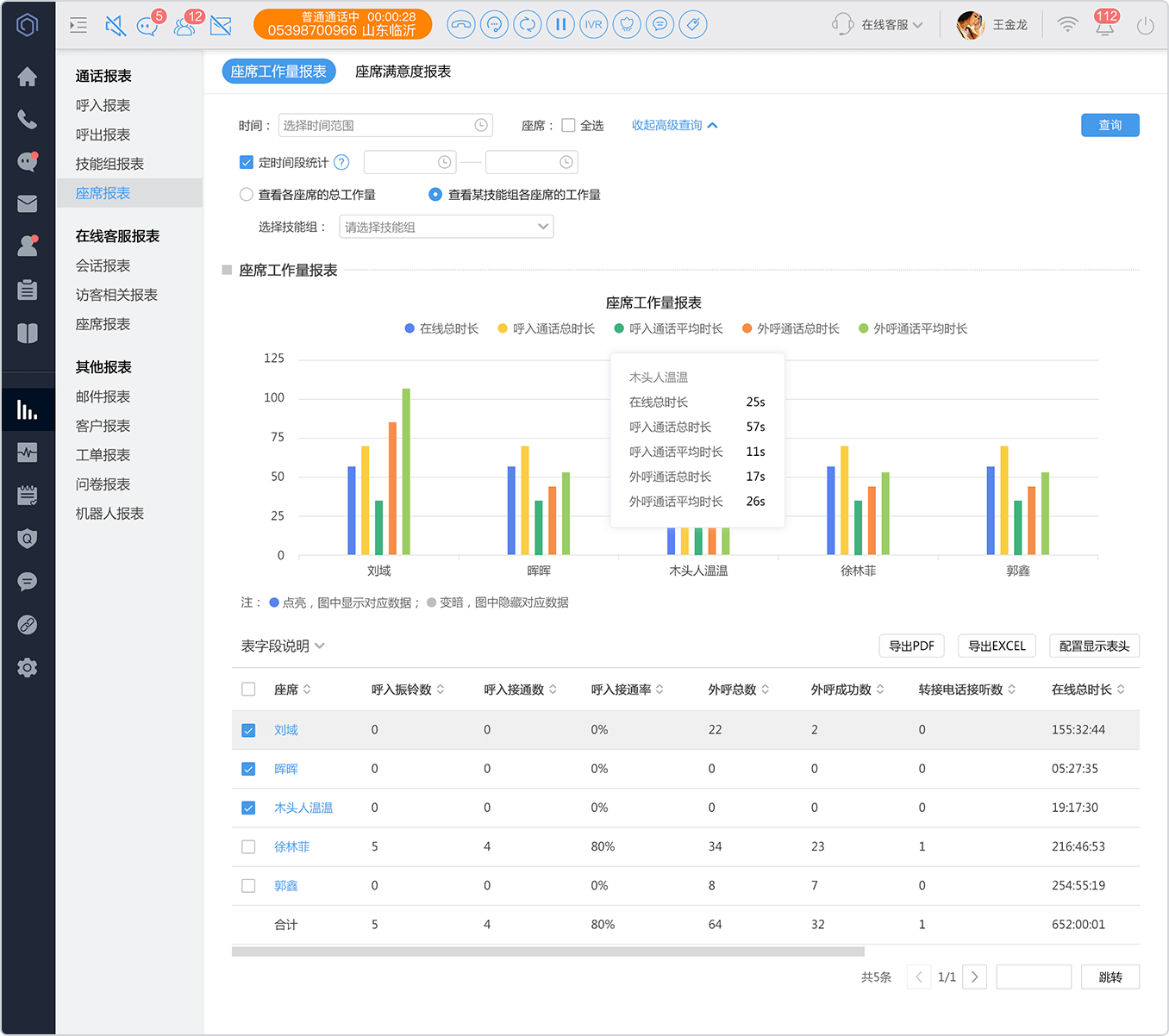Open notifications bell with badge 112

[x=1104, y=25]
